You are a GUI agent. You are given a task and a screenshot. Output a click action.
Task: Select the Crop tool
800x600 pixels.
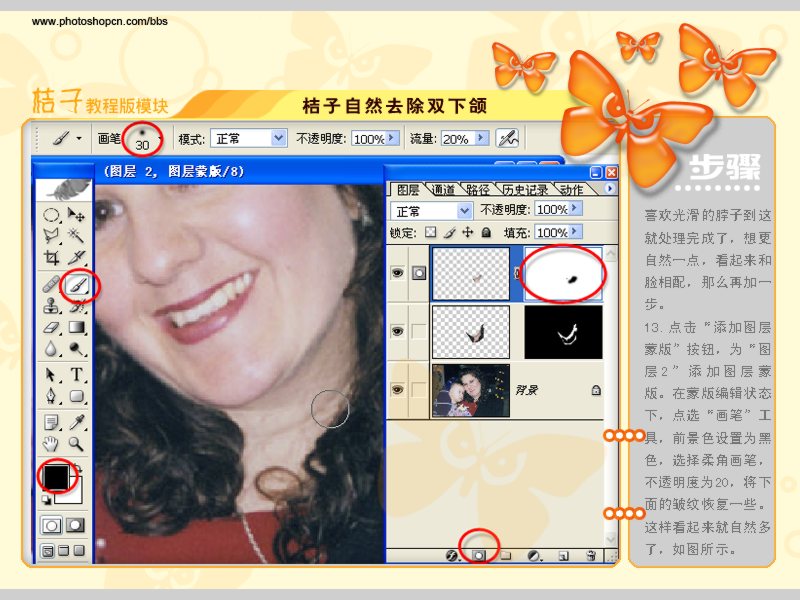click(52, 258)
